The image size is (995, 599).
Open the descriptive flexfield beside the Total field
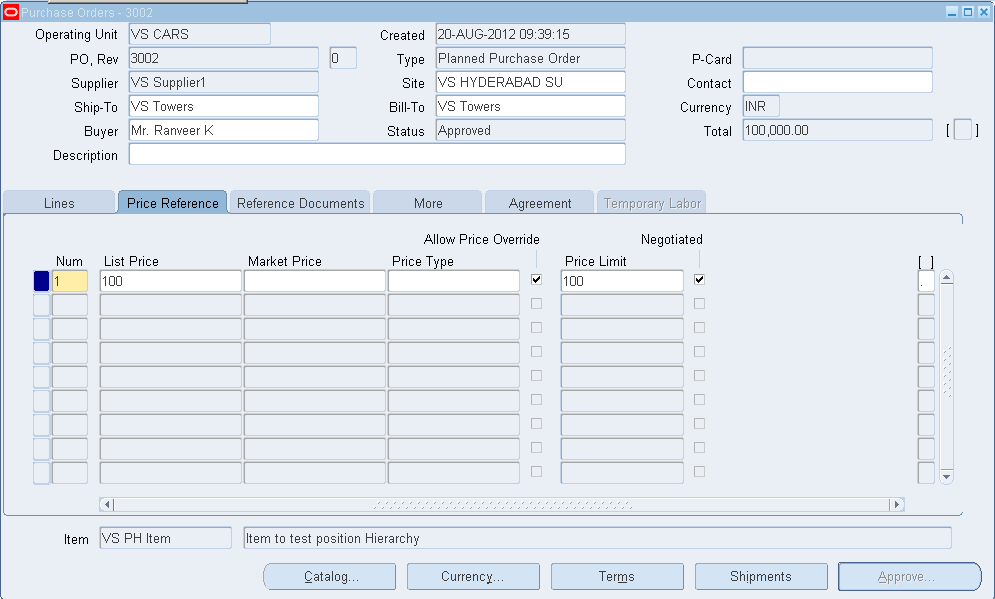tap(964, 130)
